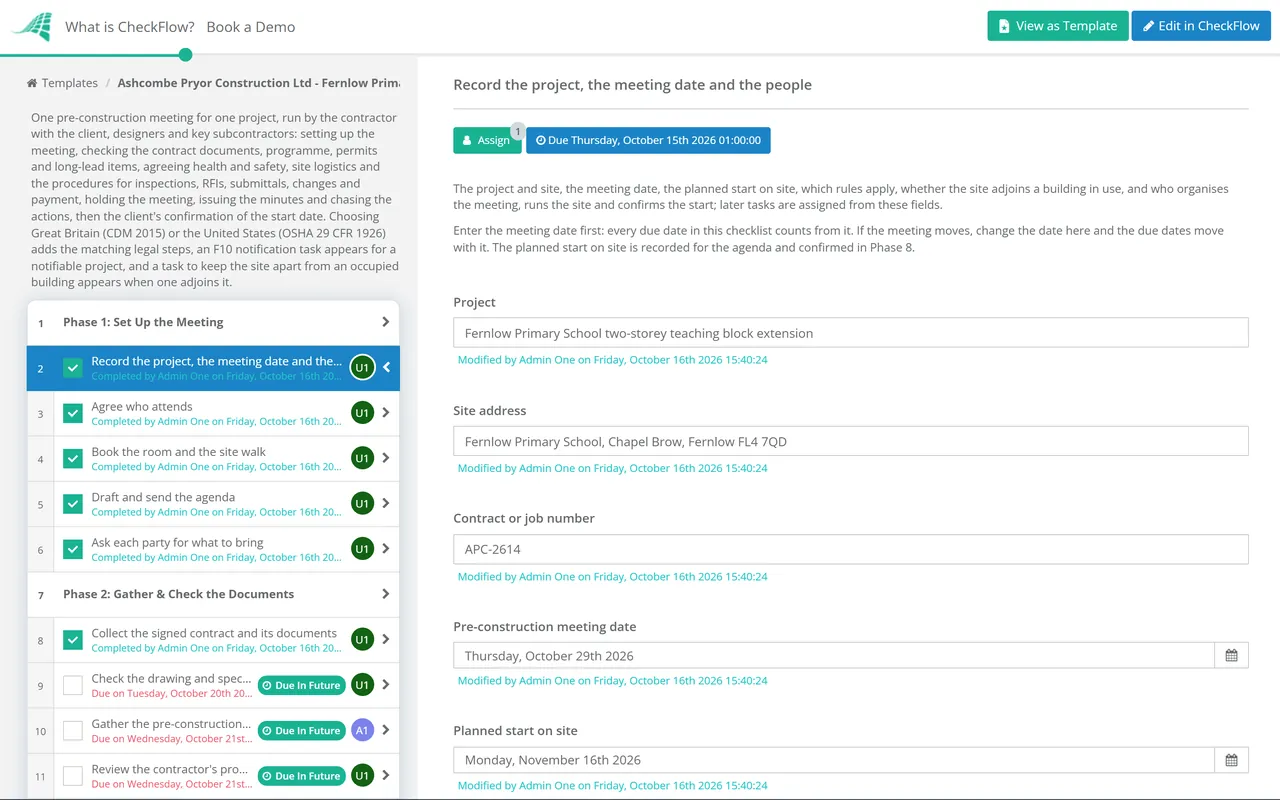Screen dimensions: 1280x800
Task: Click Due In Future badge on Review the contractor's row
Action: 301,775
